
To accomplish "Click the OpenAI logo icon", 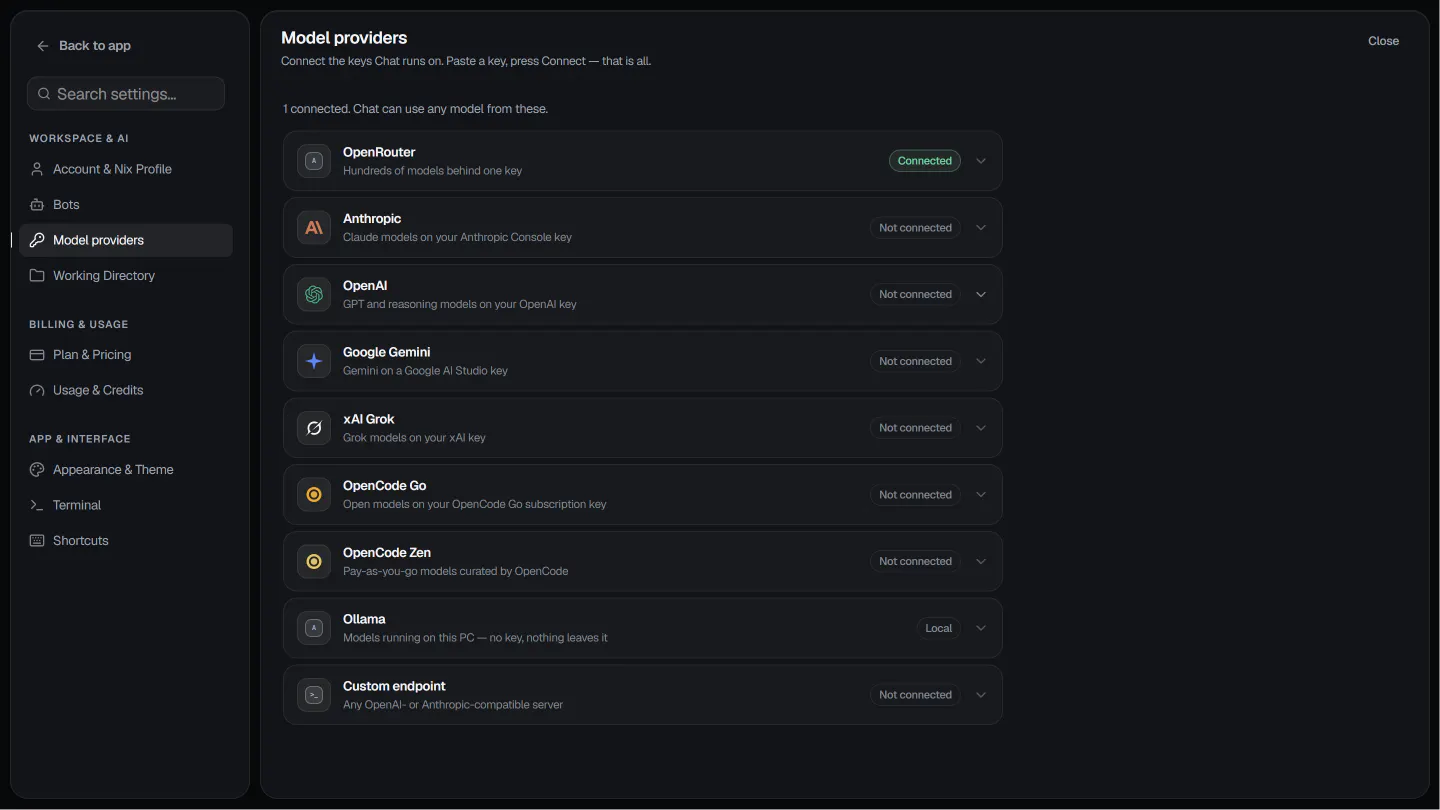I will tap(314, 294).
